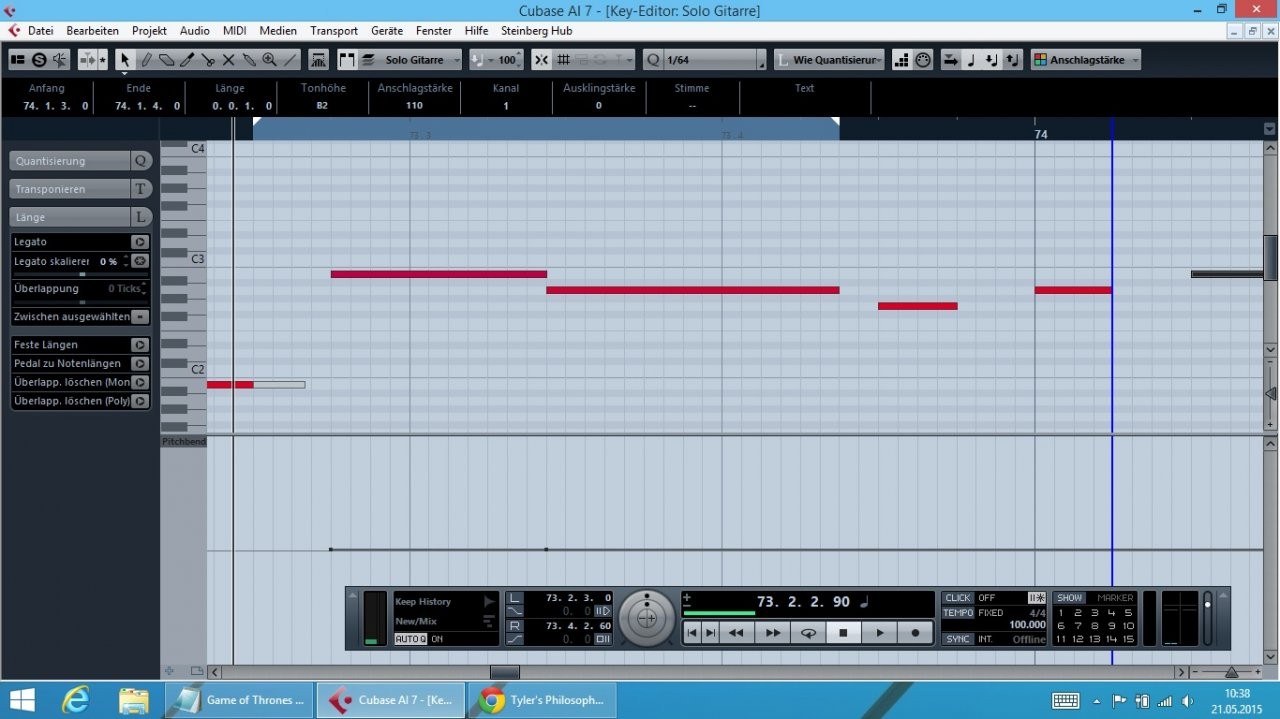Image resolution: width=1280 pixels, height=719 pixels.
Task: Adjust the horizontal zoom slider
Action: click(x=1231, y=672)
